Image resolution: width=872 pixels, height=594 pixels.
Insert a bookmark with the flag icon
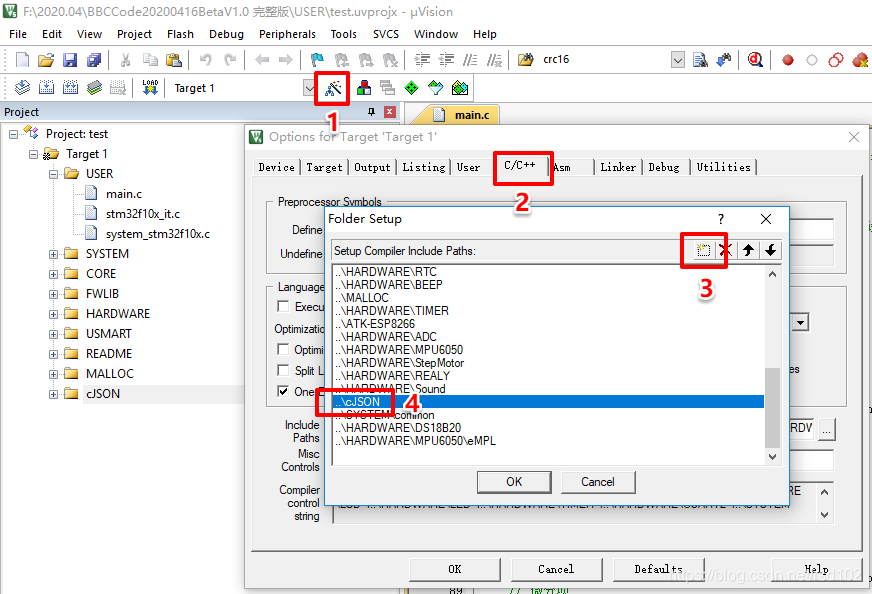[317, 60]
